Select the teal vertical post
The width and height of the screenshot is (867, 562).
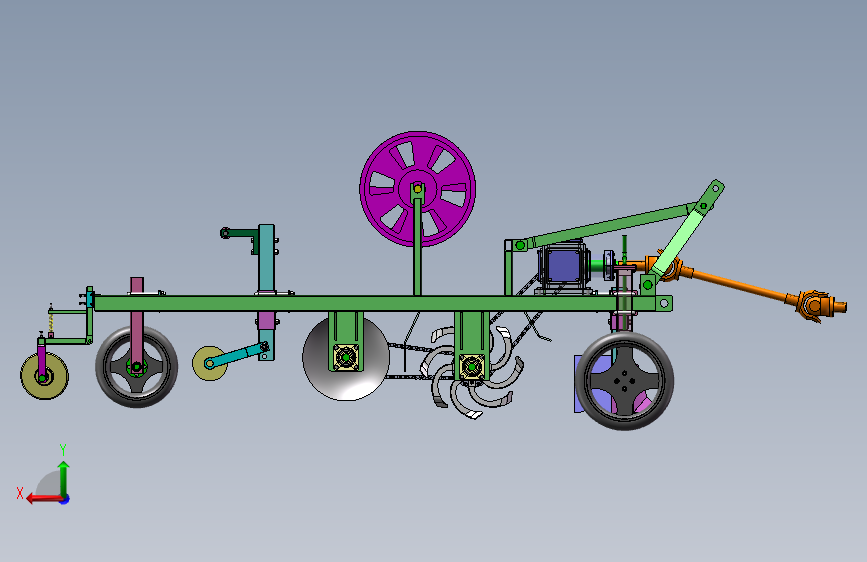point(266,257)
